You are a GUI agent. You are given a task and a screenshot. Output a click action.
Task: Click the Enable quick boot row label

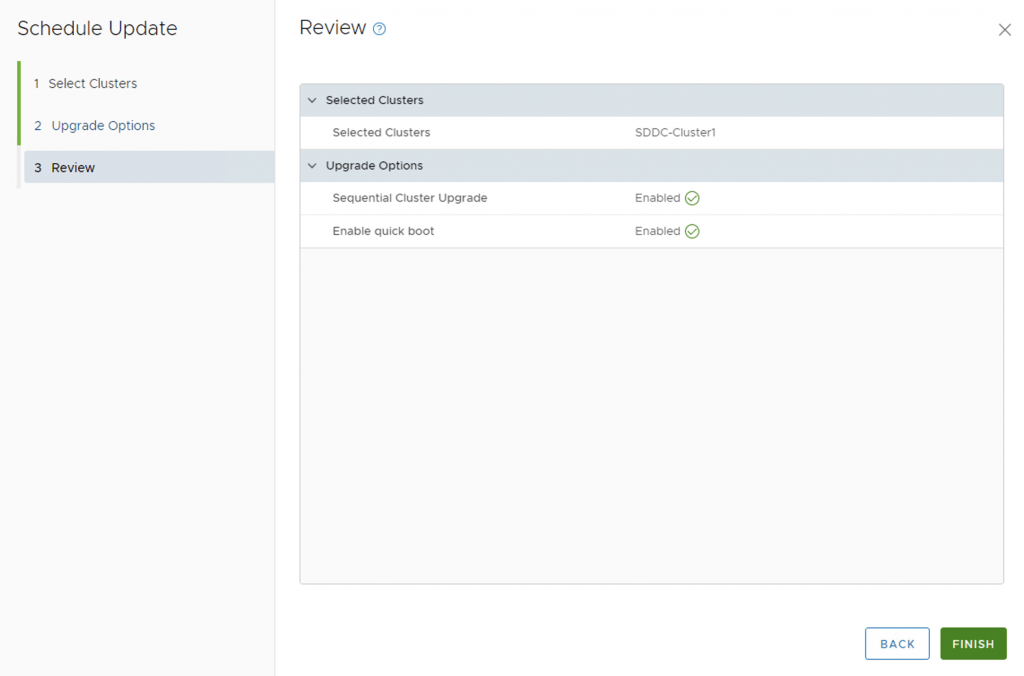[383, 231]
